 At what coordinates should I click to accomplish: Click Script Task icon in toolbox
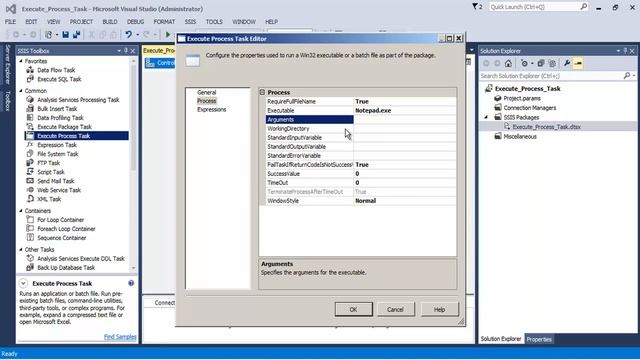(30, 172)
